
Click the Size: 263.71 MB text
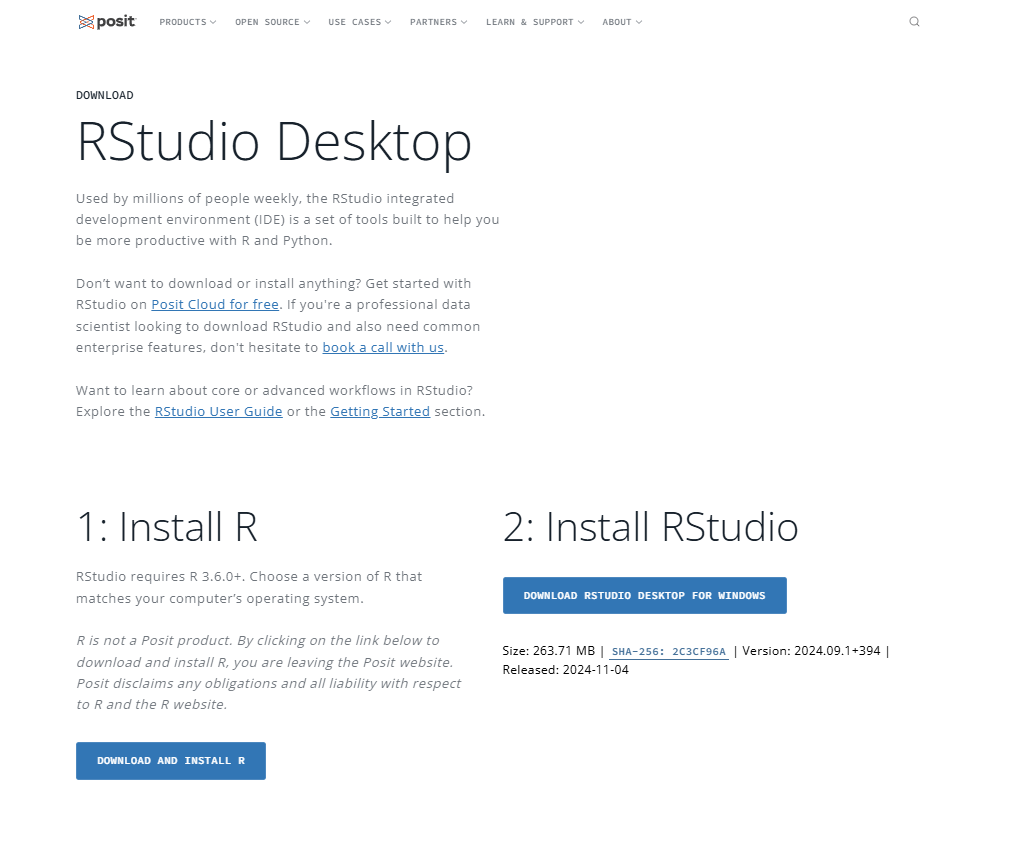(548, 651)
